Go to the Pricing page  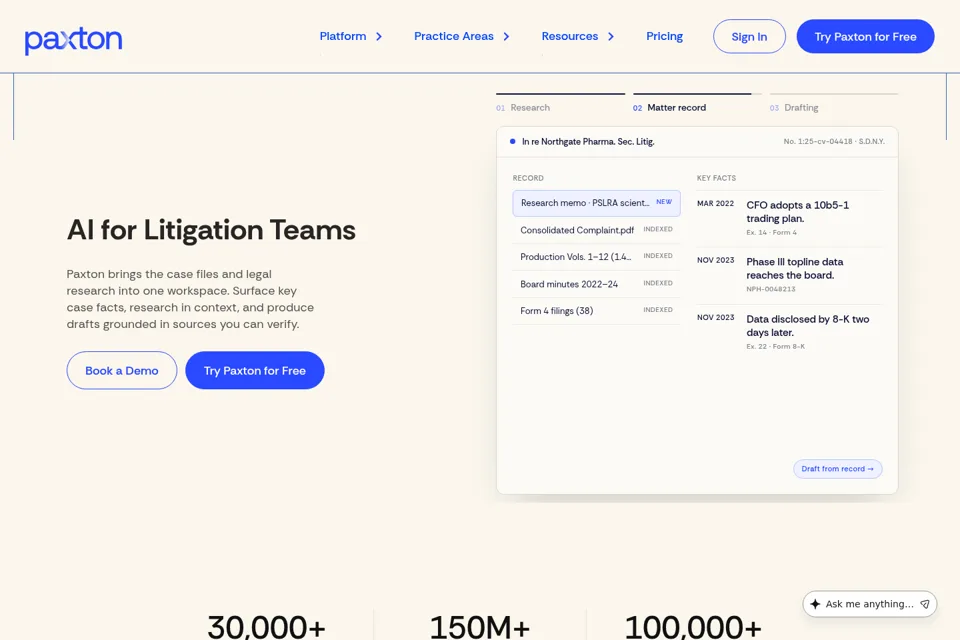[x=664, y=36]
